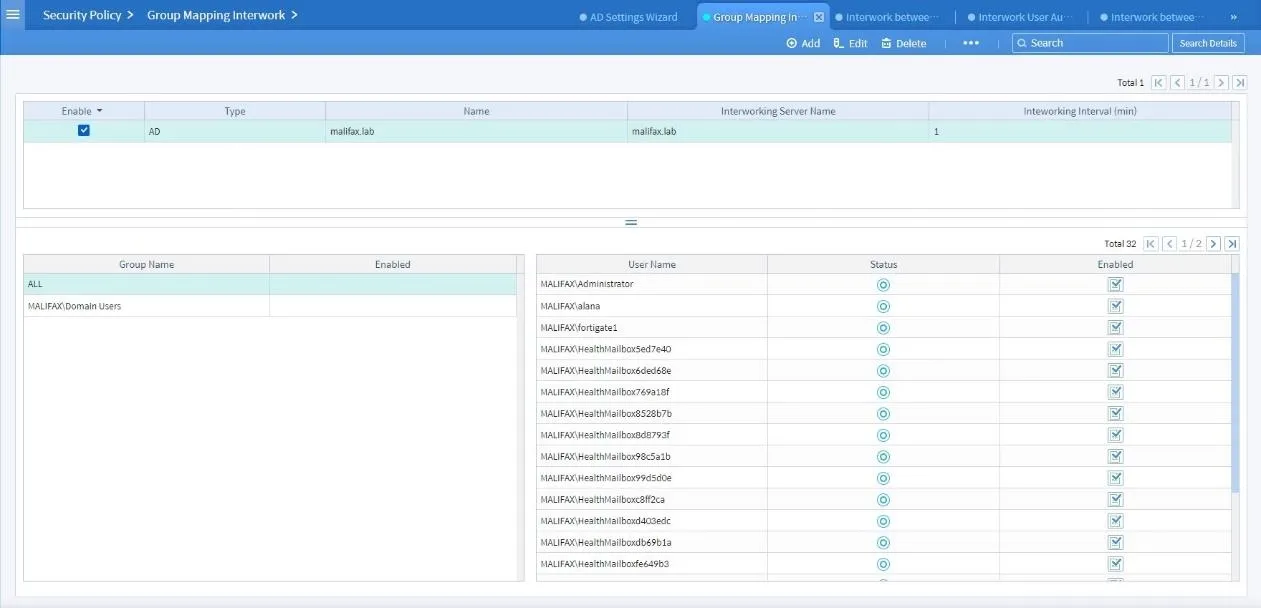The image size is (1261, 608).
Task: Click the hamburger menu icon top left
Action: click(14, 14)
